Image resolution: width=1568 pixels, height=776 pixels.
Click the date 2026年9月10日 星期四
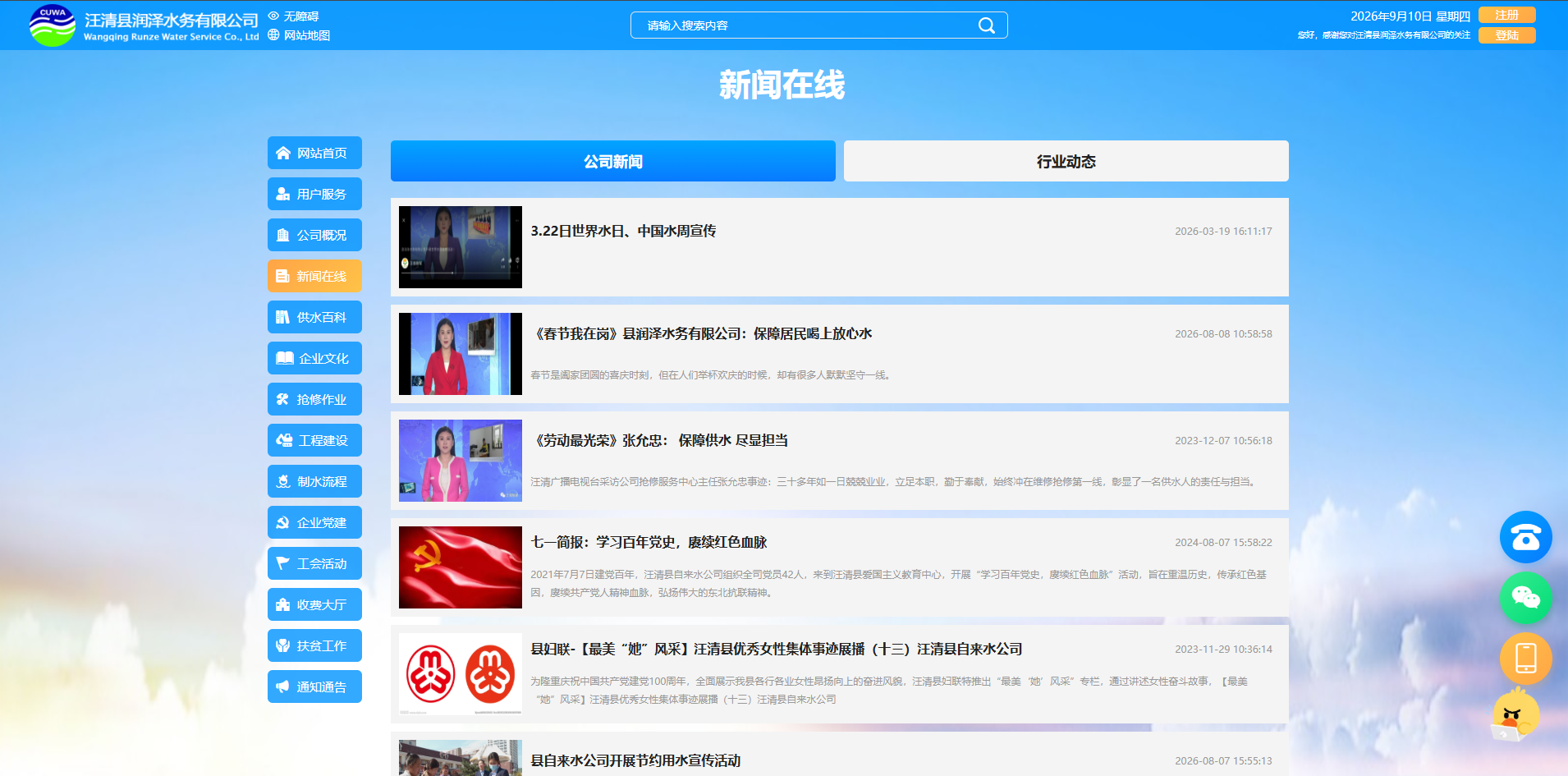point(1410,16)
